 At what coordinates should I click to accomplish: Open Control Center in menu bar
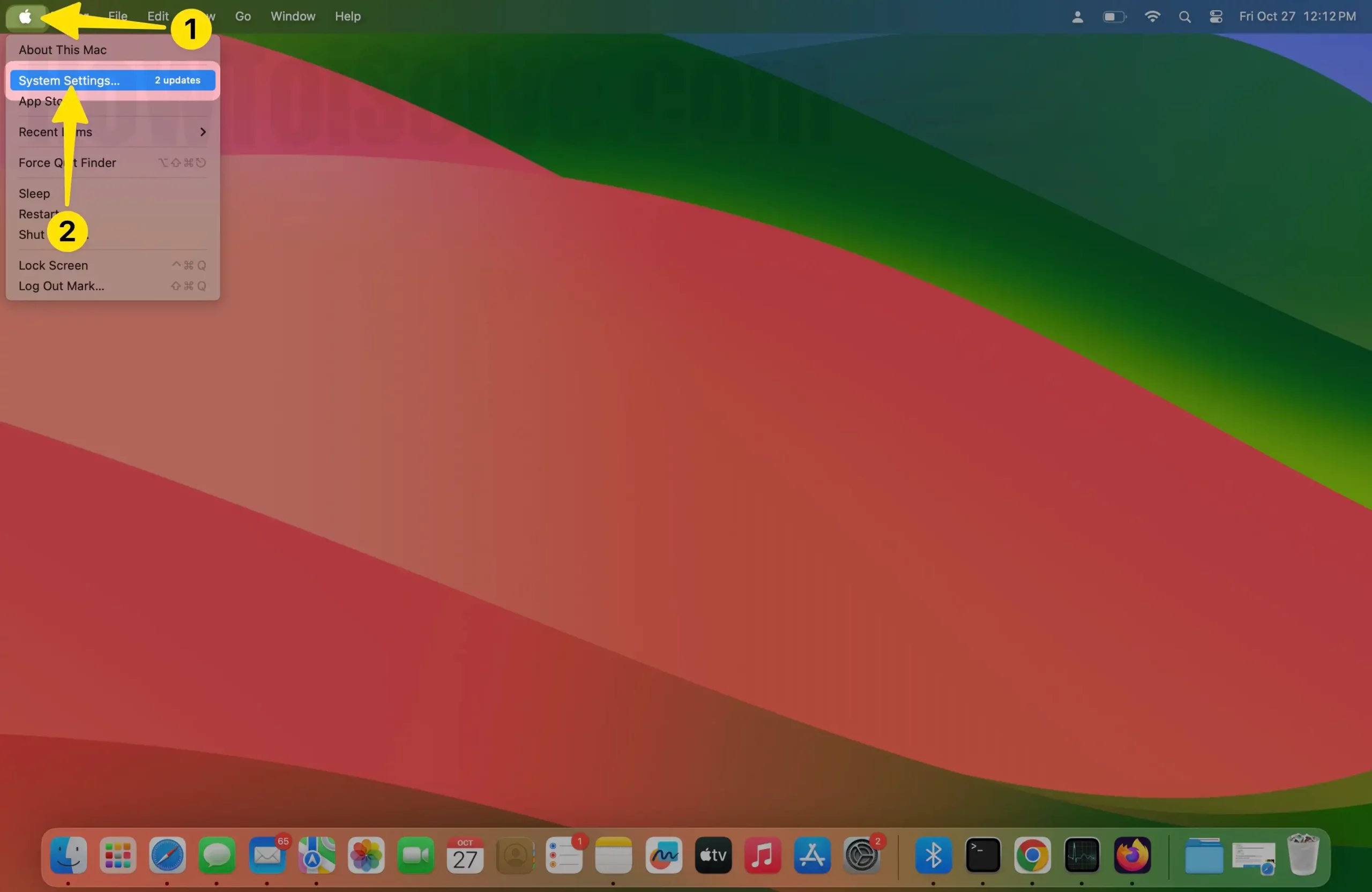1216,17
